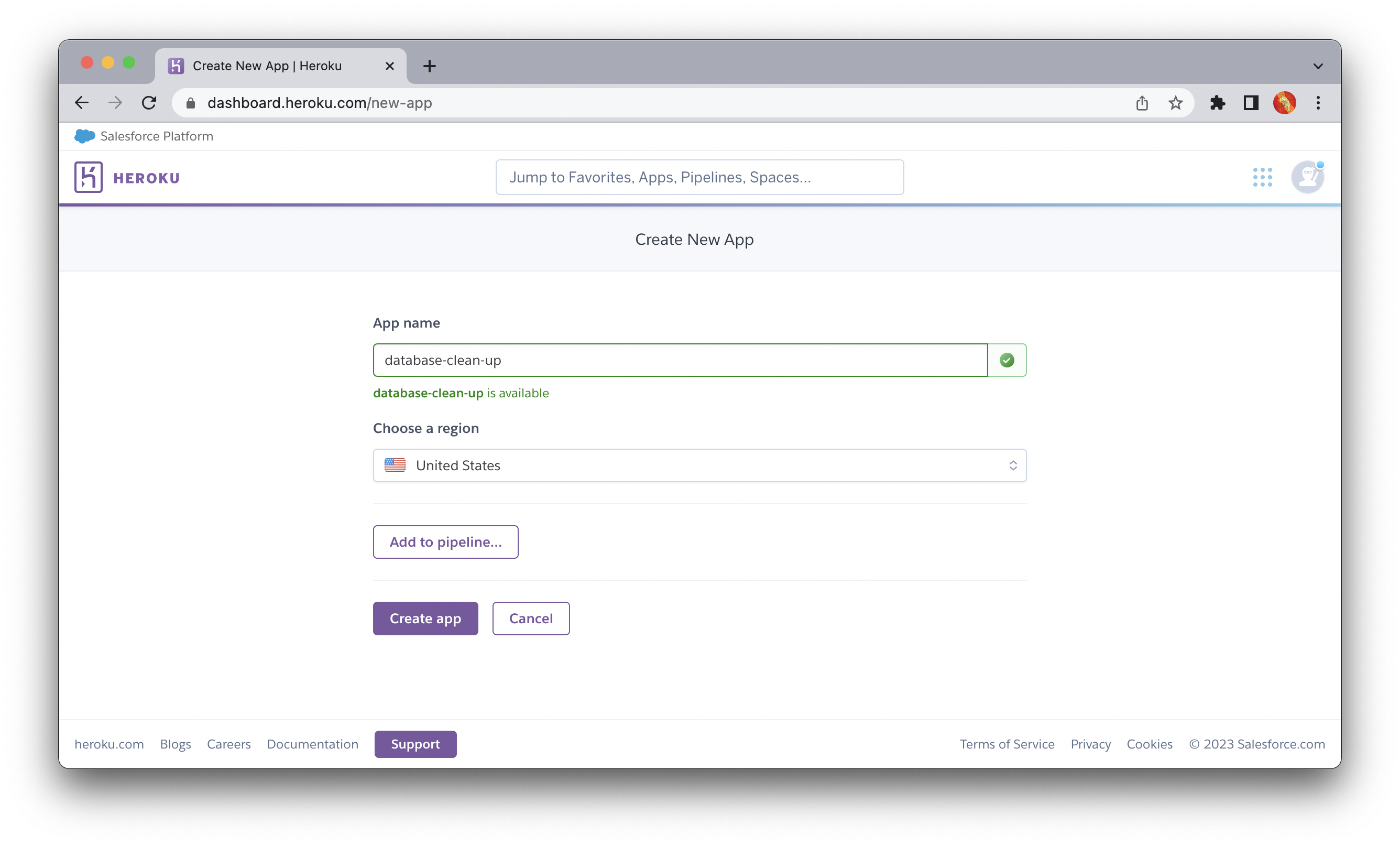
Task: Click the Add to pipeline button
Action: [445, 542]
